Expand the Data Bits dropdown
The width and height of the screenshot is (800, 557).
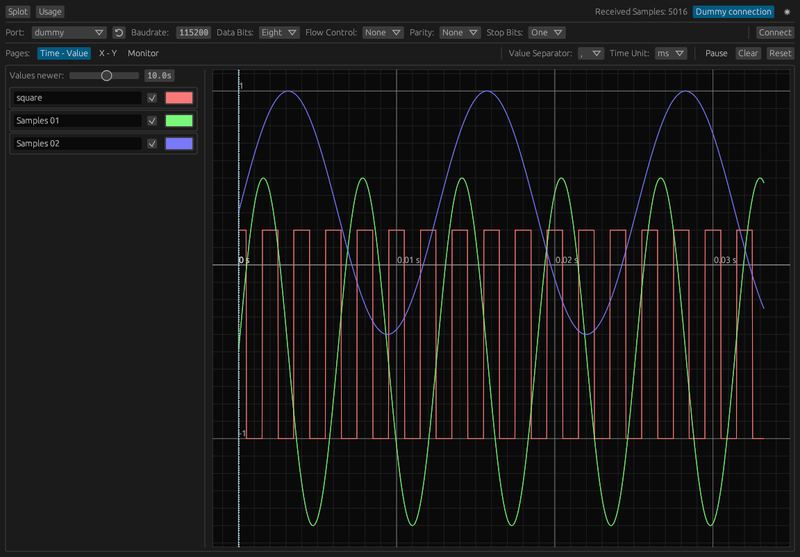[278, 32]
